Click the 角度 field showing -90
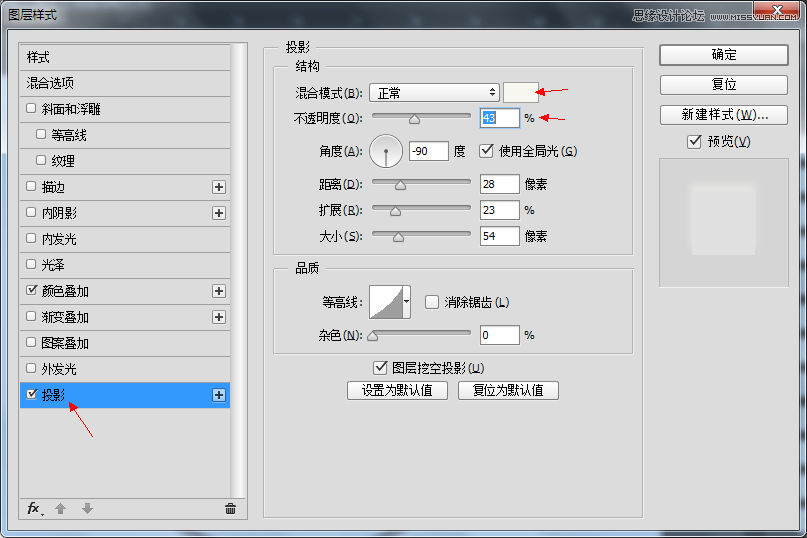Viewport: 807px width, 538px height. 429,151
